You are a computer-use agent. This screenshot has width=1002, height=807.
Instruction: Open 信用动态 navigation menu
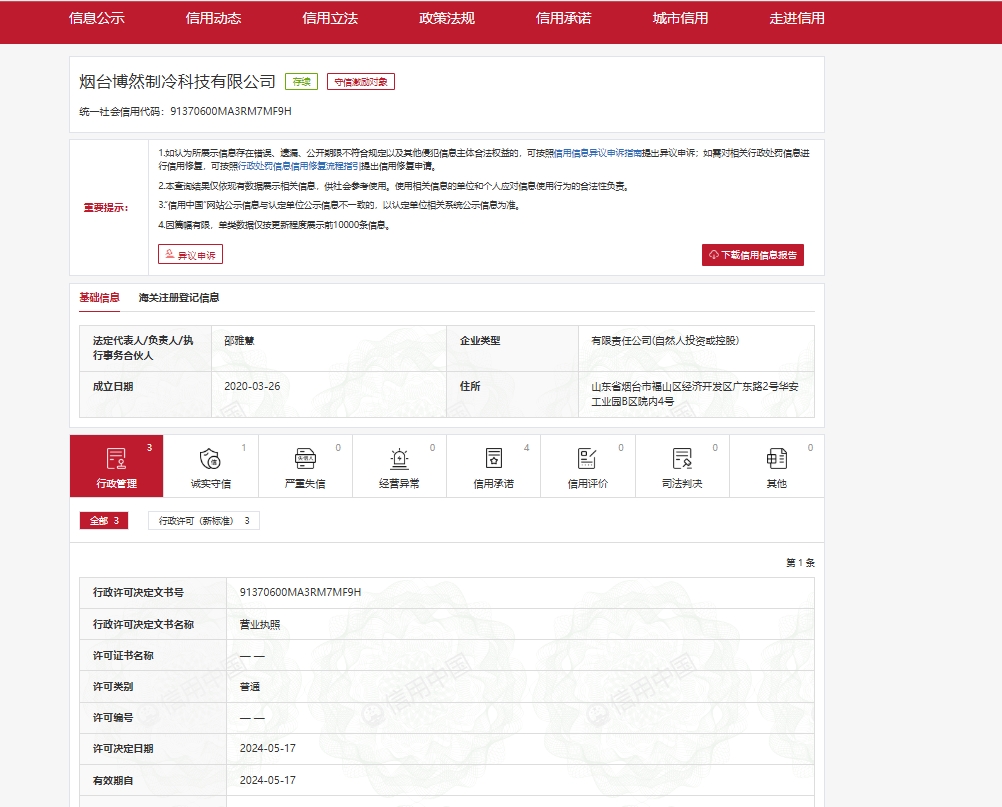tap(213, 19)
